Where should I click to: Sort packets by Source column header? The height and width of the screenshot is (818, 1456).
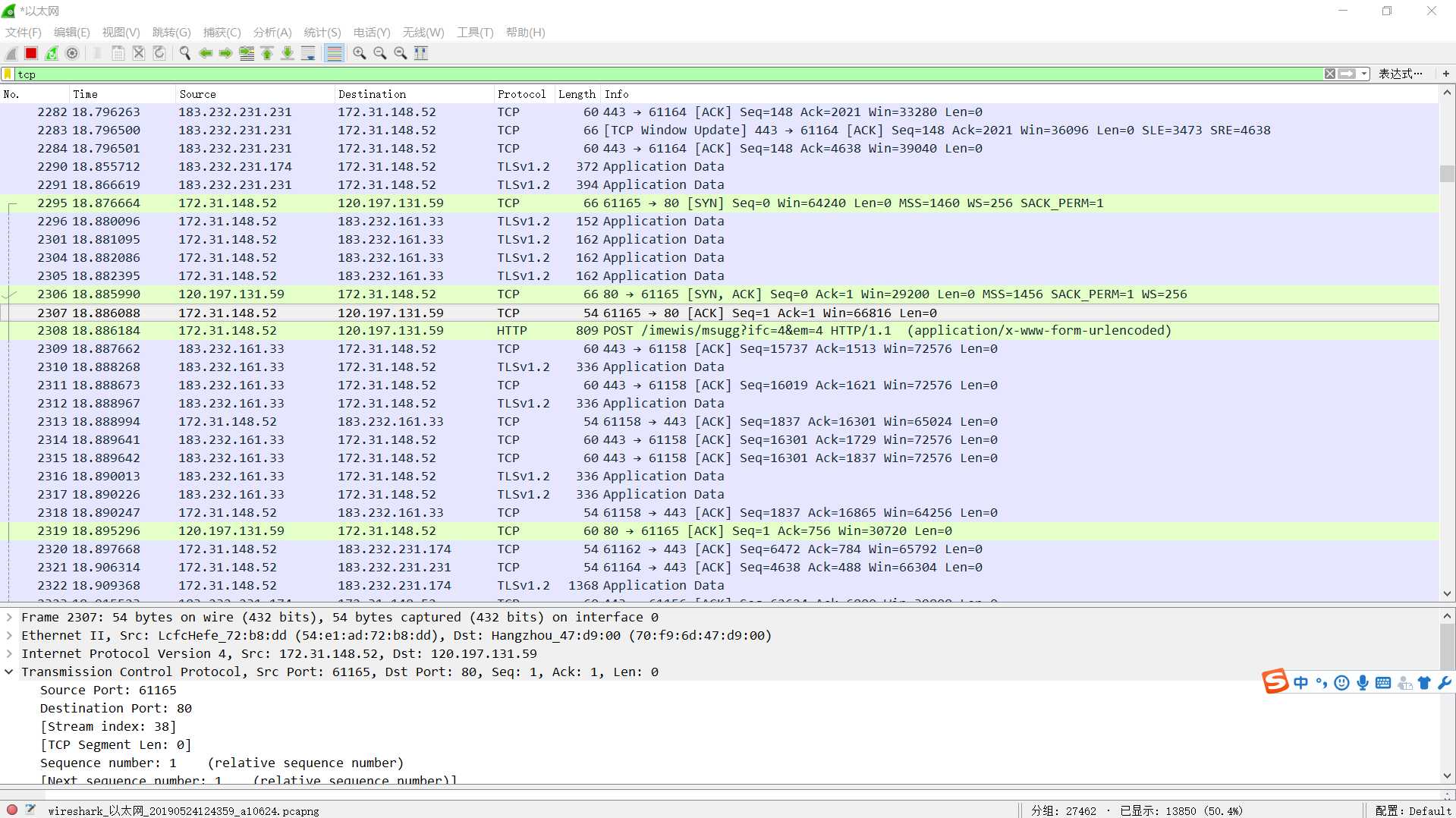click(x=254, y=94)
